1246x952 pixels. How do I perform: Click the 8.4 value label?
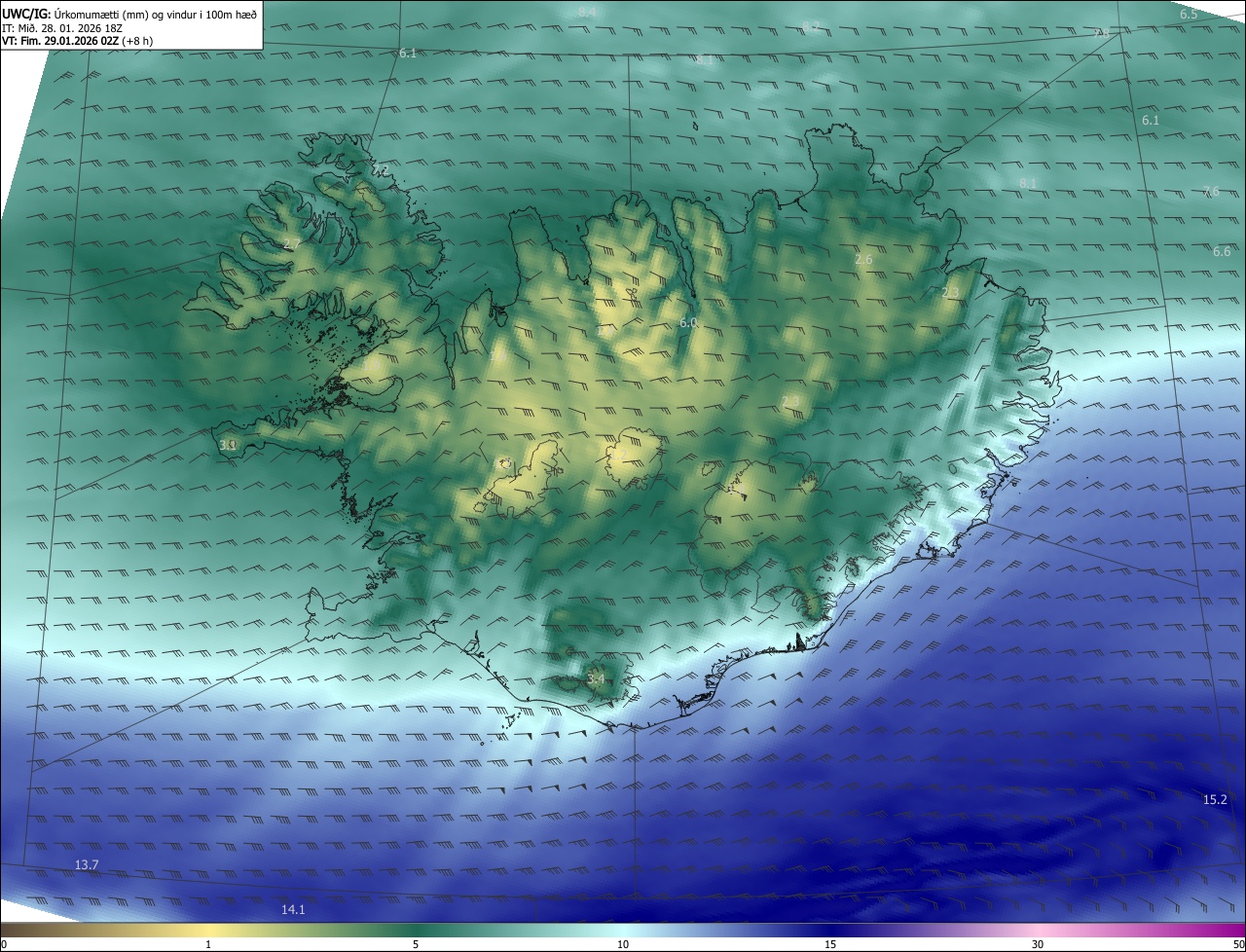click(587, 12)
